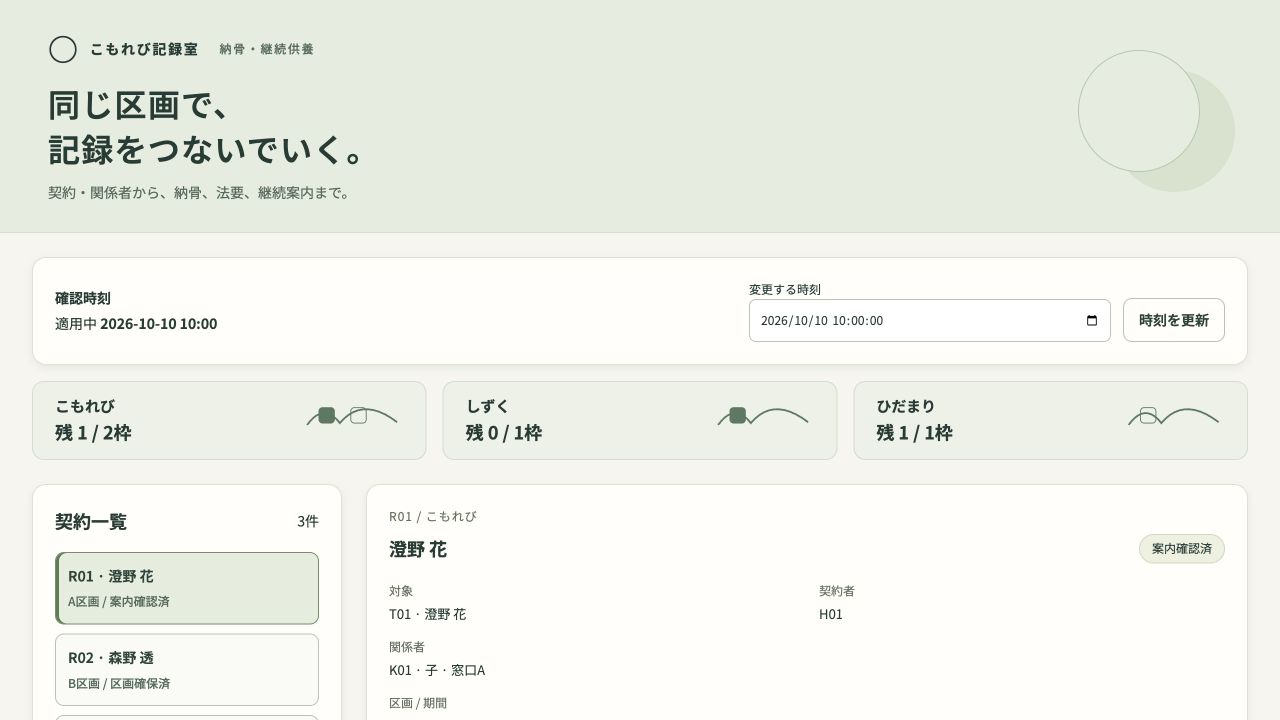Select contract R01・澄野 花 in the list
This screenshot has height=720, width=1280.
pyautogui.click(x=187, y=588)
